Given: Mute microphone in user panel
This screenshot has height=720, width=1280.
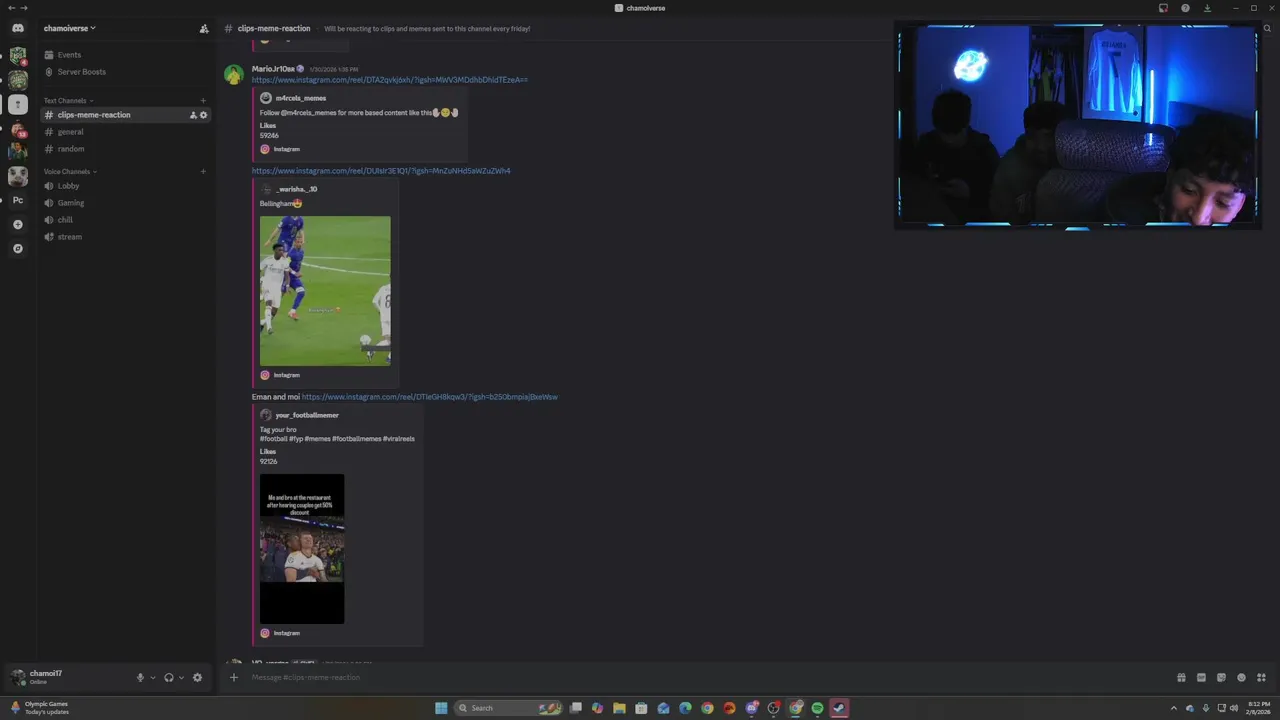Looking at the screenshot, I should [x=140, y=677].
